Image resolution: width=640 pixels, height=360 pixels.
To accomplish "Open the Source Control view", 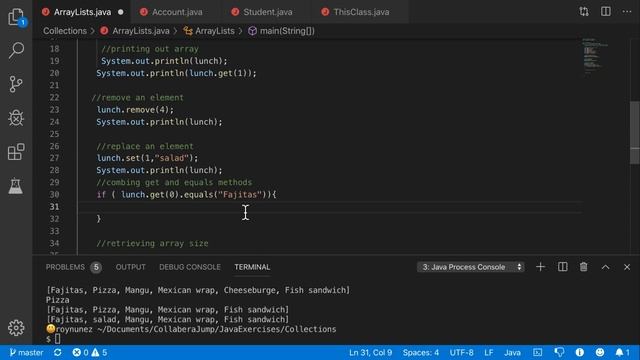I will (x=16, y=84).
